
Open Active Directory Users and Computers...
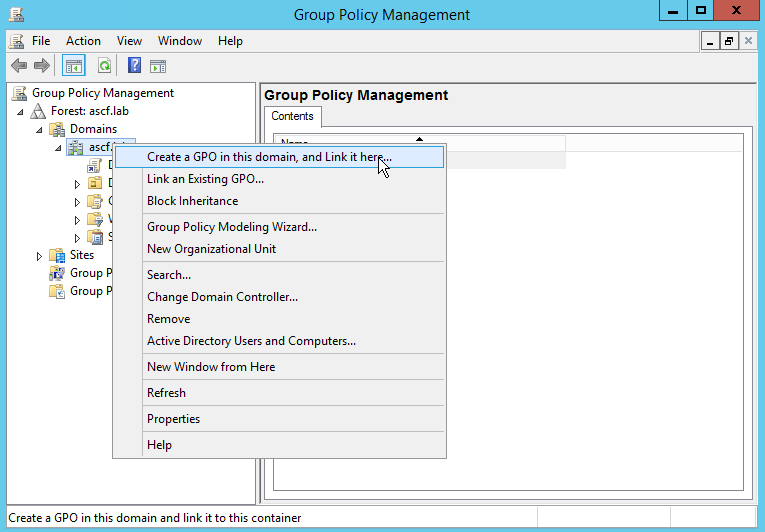point(280,341)
